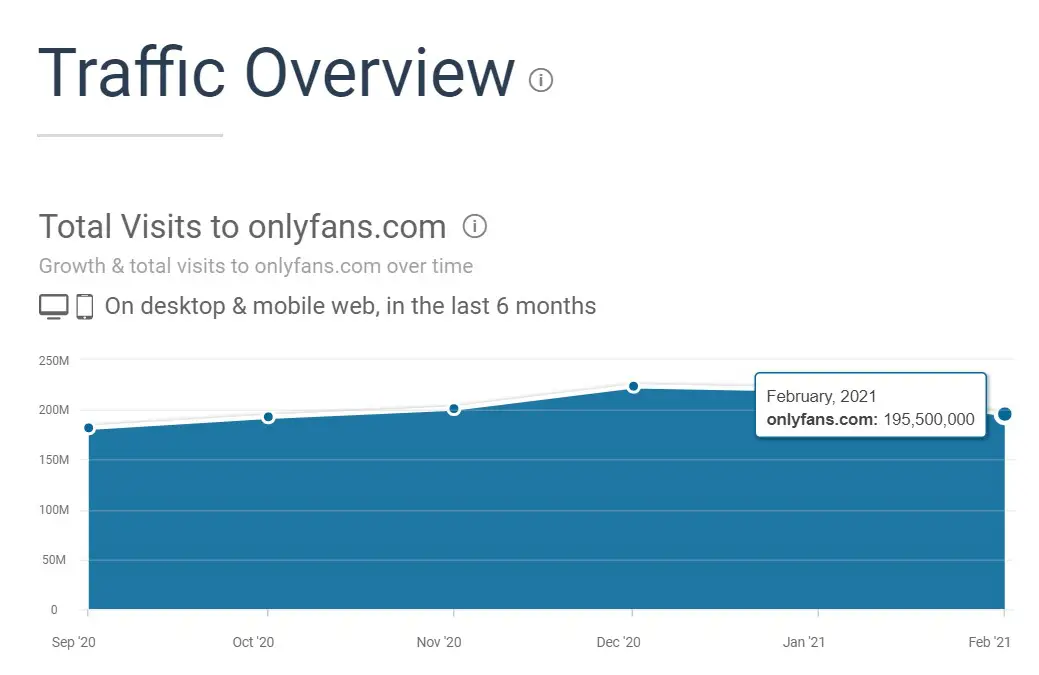The height and width of the screenshot is (675, 1039).
Task: Select the Sep '20 data point
Action: 89,428
